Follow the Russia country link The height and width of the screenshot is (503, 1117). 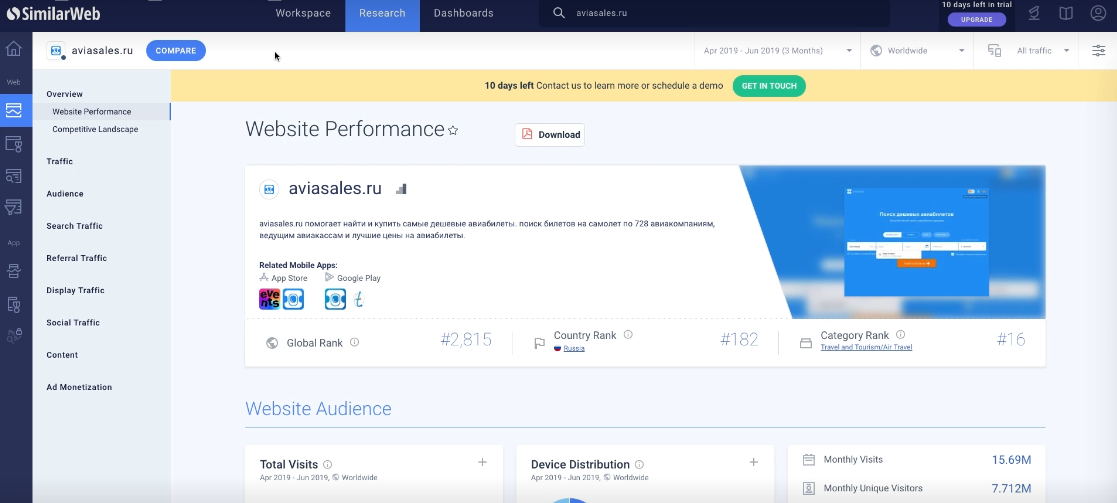click(573, 348)
